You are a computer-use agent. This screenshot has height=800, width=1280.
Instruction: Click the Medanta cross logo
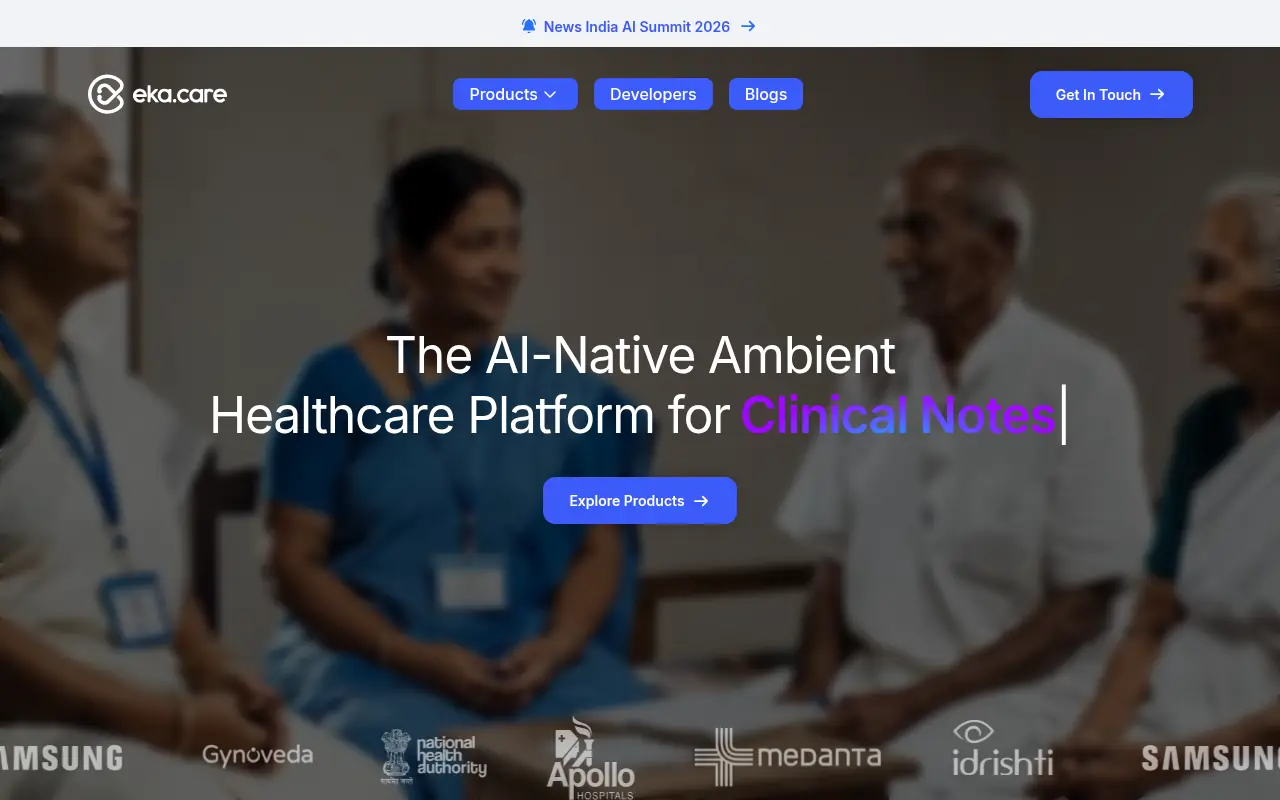[x=723, y=757]
